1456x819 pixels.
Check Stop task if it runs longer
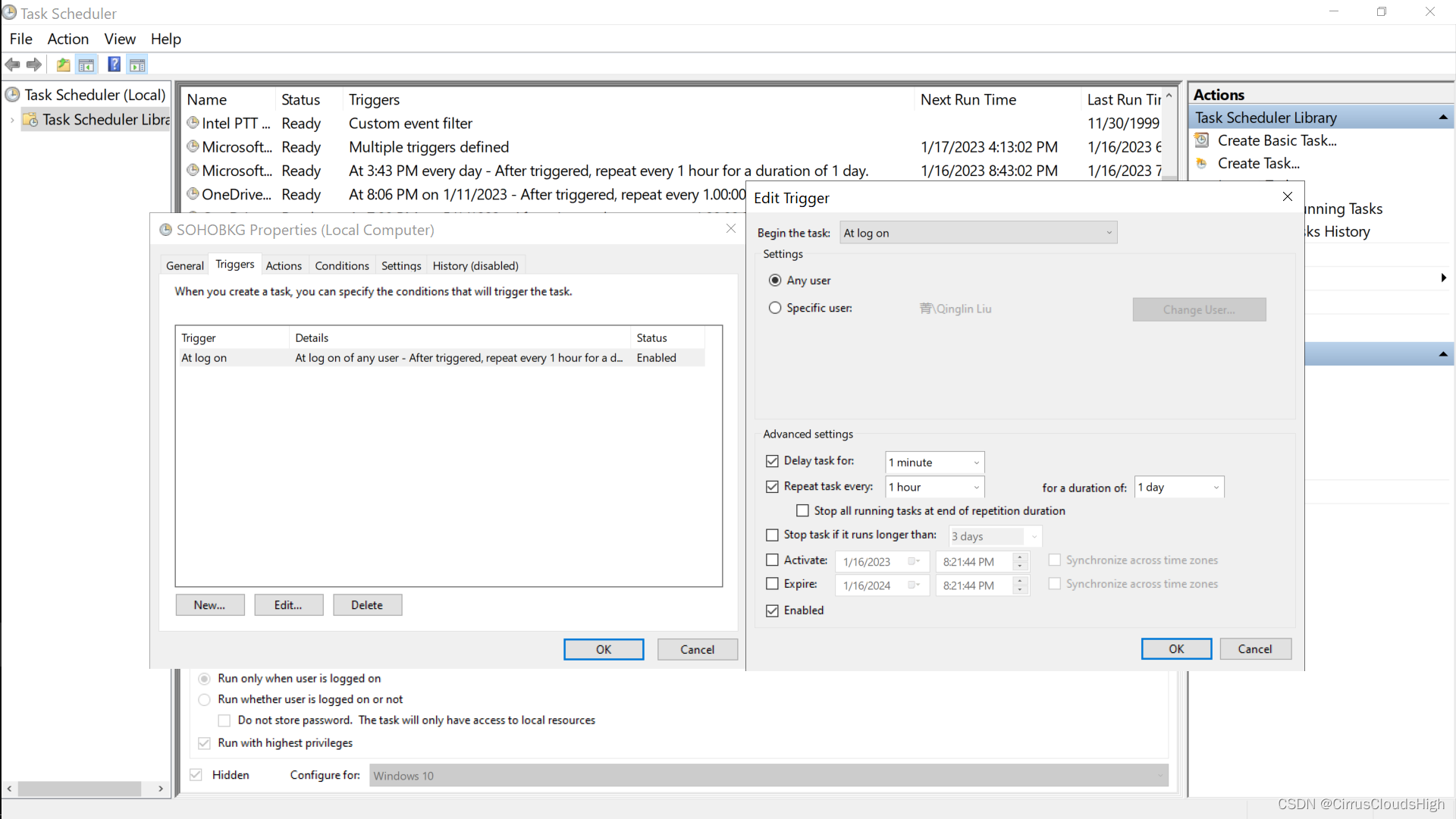coord(772,535)
